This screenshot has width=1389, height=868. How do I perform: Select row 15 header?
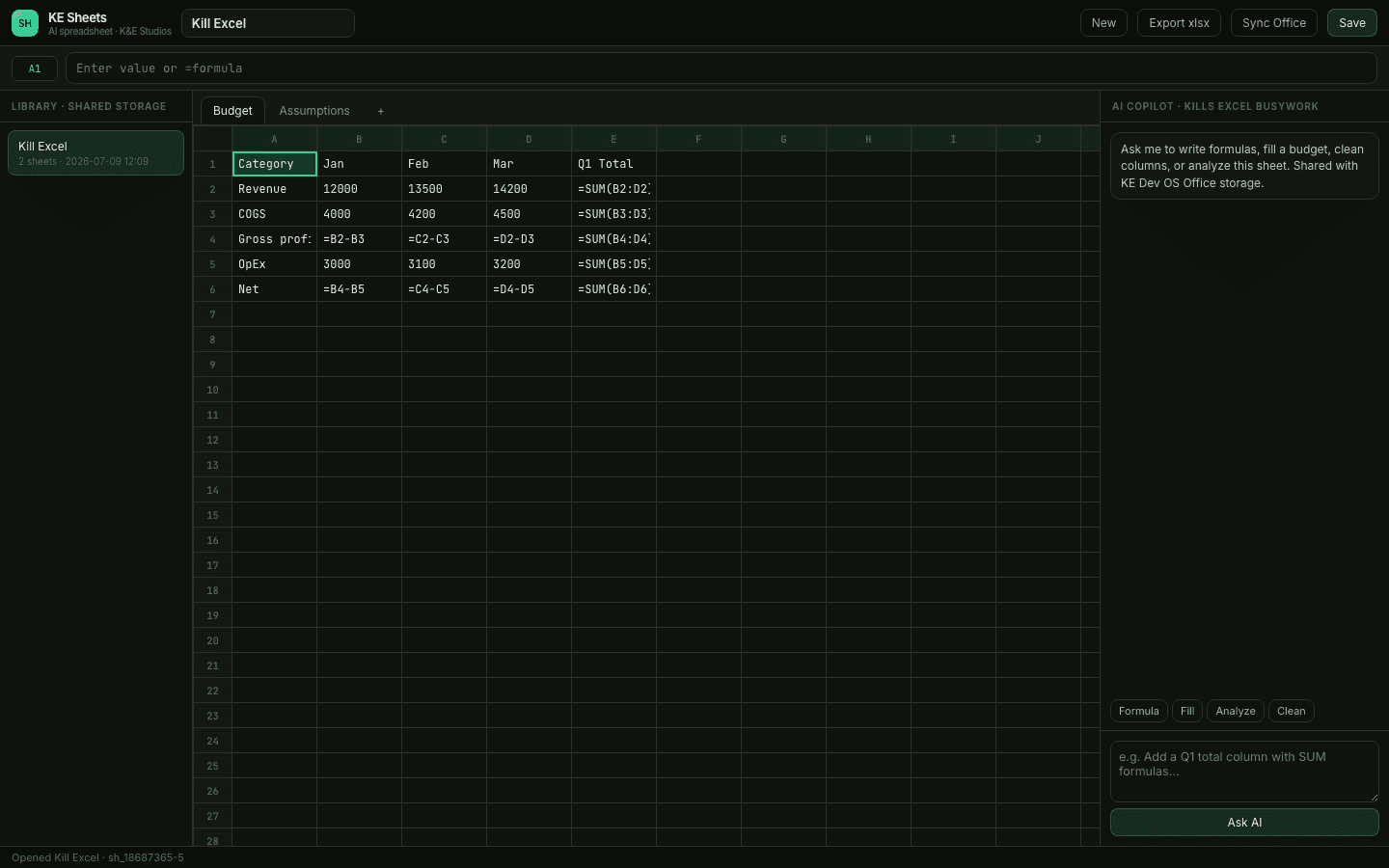(x=212, y=515)
